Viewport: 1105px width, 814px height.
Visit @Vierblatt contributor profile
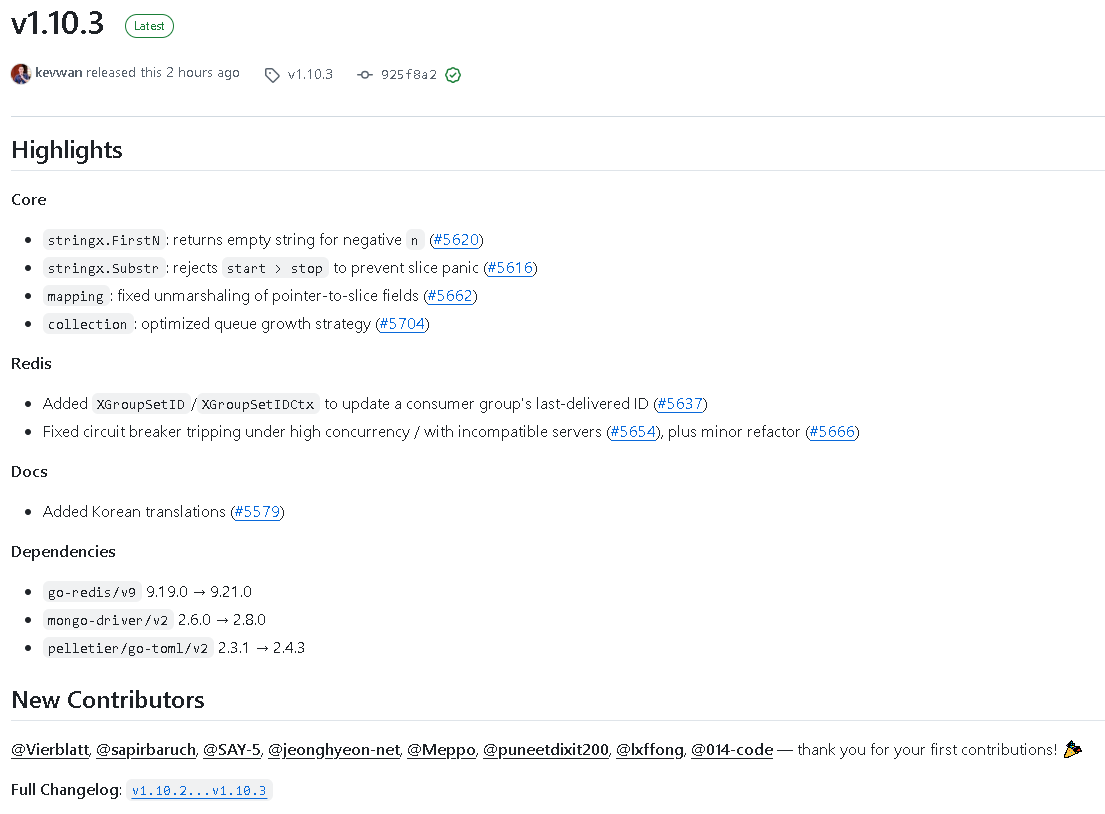(x=50, y=750)
